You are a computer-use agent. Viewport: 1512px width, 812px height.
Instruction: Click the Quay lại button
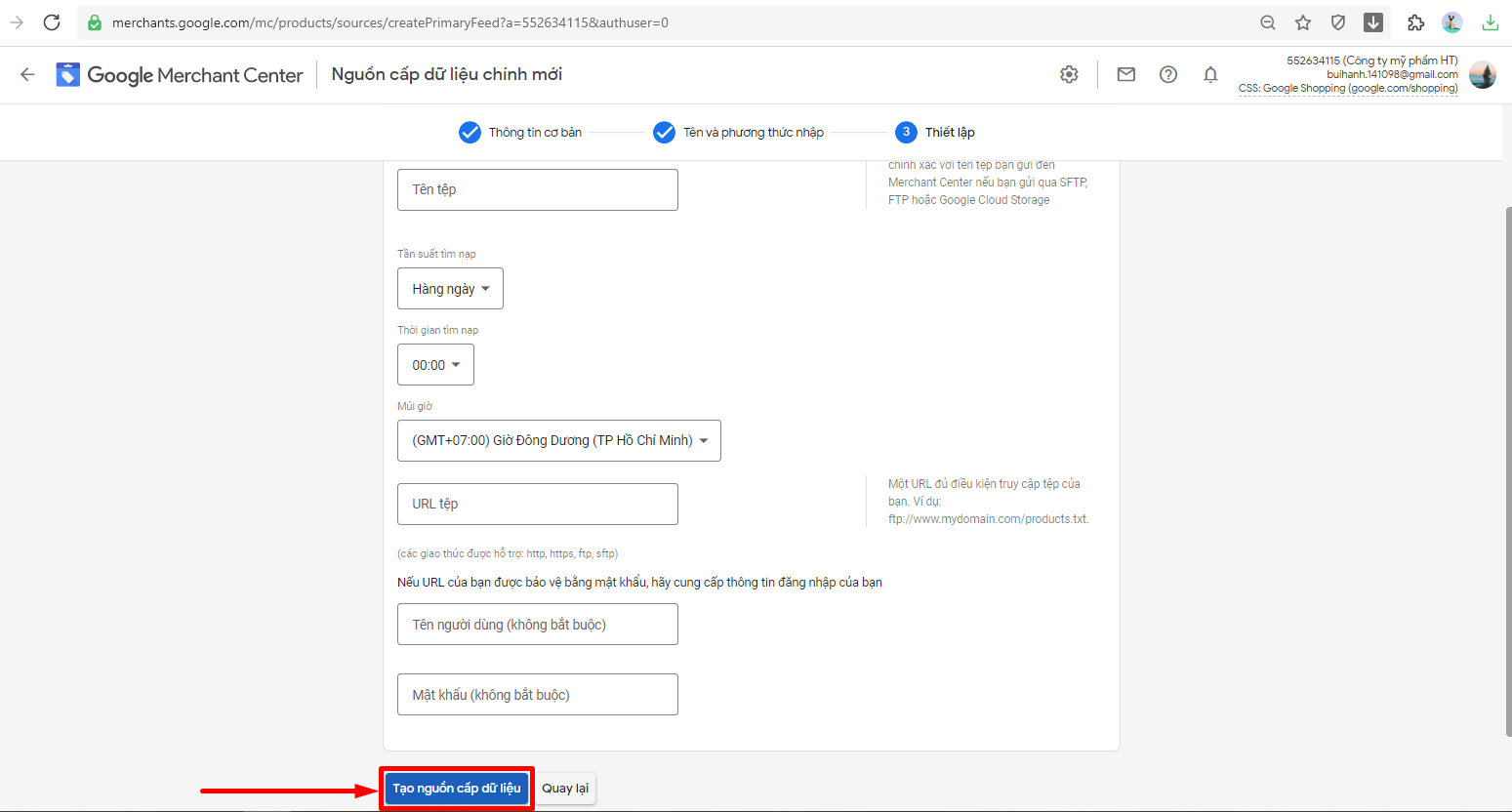click(565, 789)
